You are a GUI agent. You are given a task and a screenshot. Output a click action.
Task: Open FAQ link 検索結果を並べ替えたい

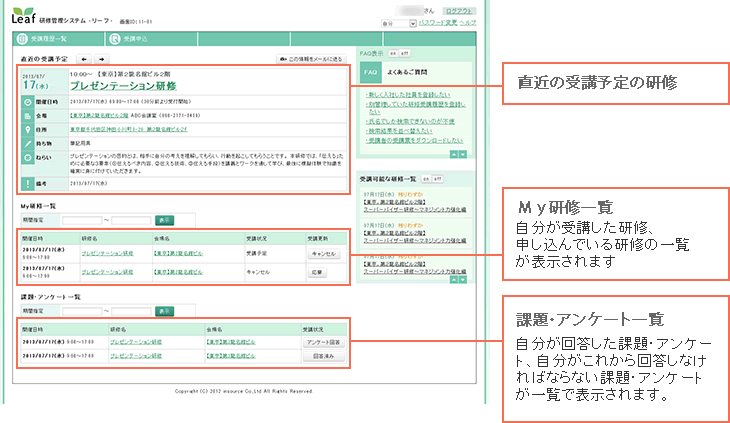tap(399, 131)
